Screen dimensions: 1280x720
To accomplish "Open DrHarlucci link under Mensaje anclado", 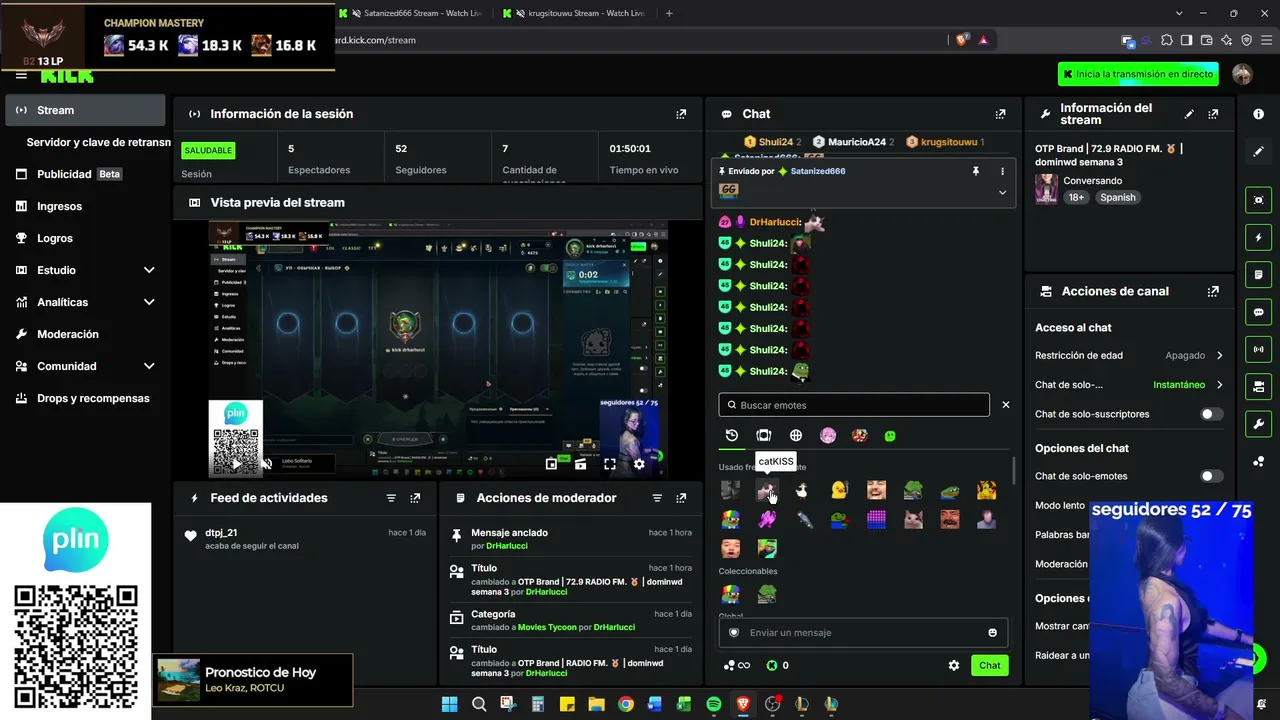I will [507, 546].
